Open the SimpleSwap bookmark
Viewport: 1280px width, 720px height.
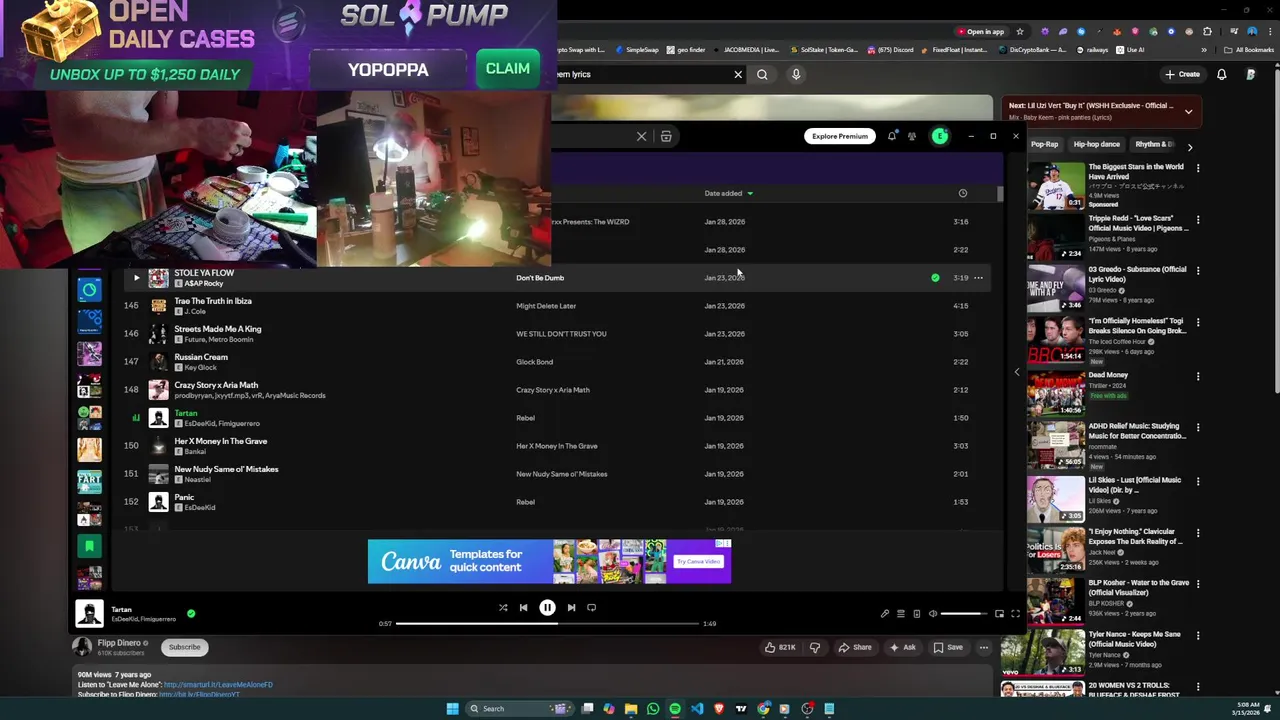click(637, 50)
